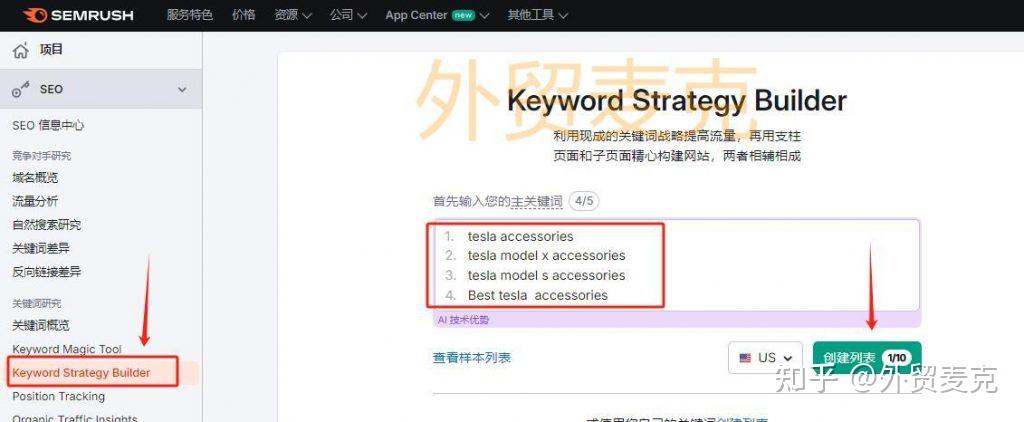Open SEO 信息中心 in sidebar
Viewport: 1024px width, 422px height.
pos(48,125)
